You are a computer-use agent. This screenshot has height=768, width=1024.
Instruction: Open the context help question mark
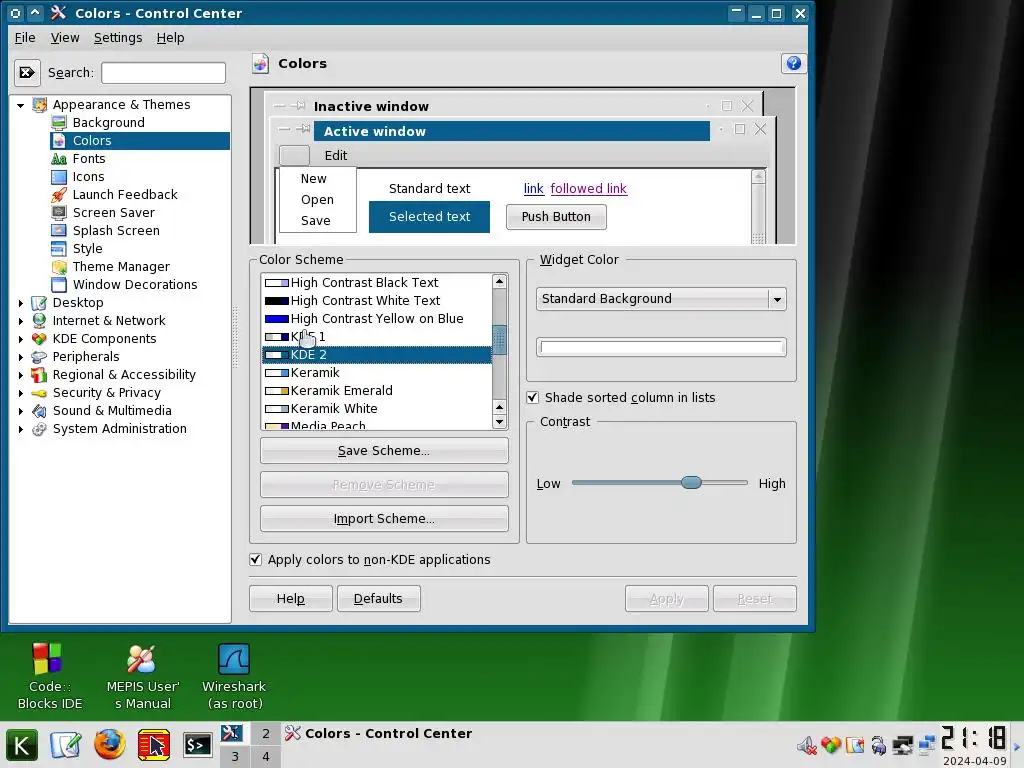[793, 63]
